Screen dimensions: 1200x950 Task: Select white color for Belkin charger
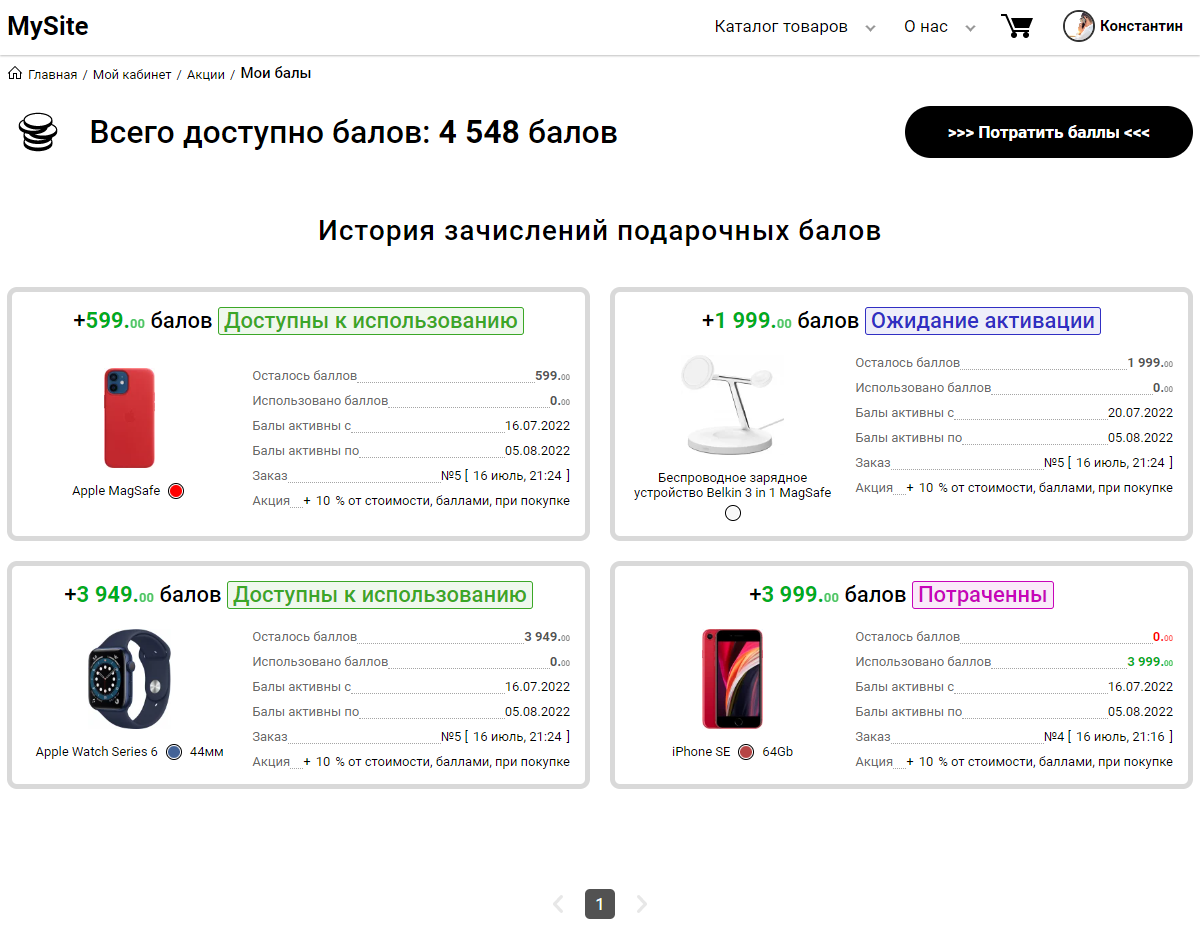coord(733,512)
